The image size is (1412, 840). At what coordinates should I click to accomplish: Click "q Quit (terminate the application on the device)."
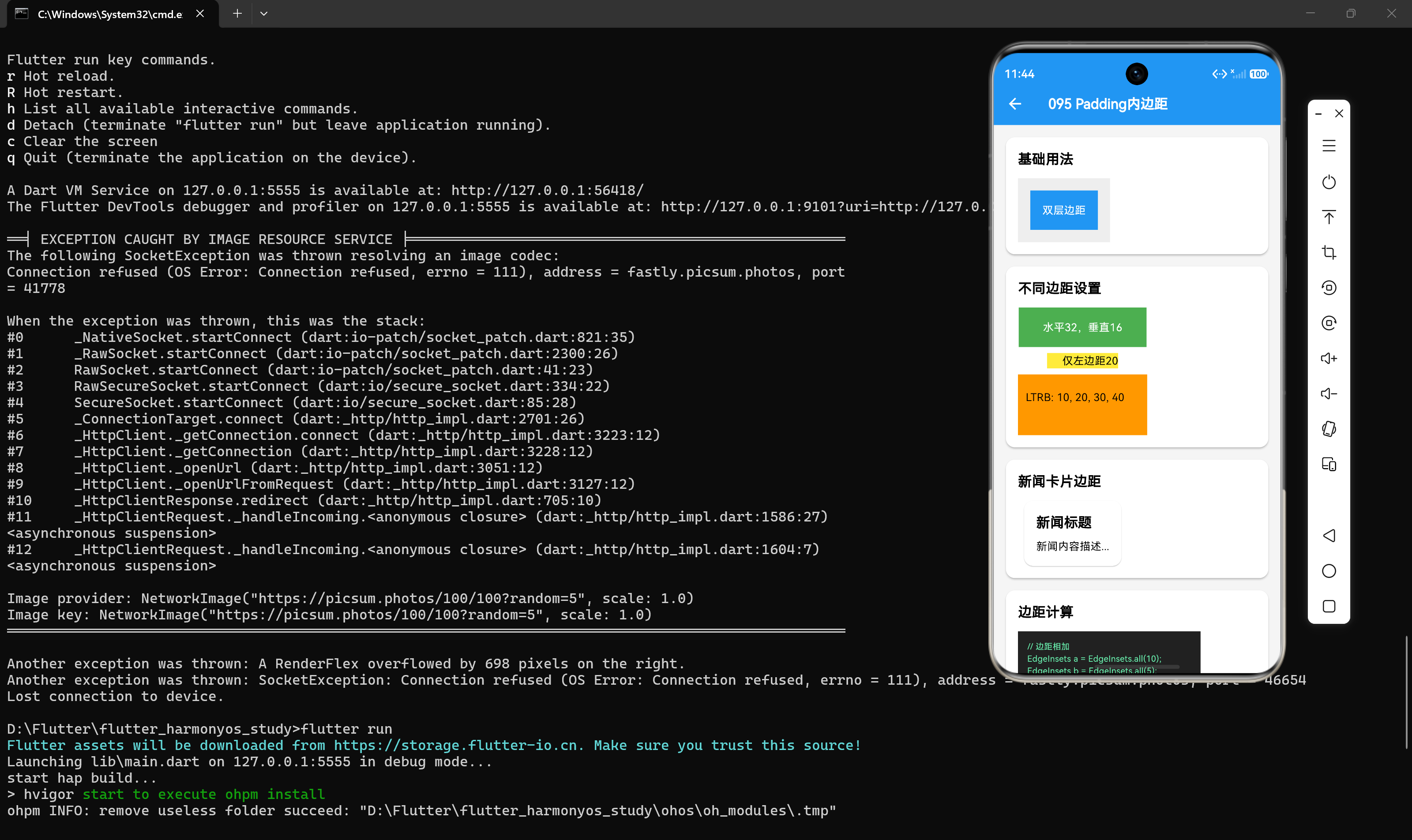pyautogui.click(x=212, y=158)
